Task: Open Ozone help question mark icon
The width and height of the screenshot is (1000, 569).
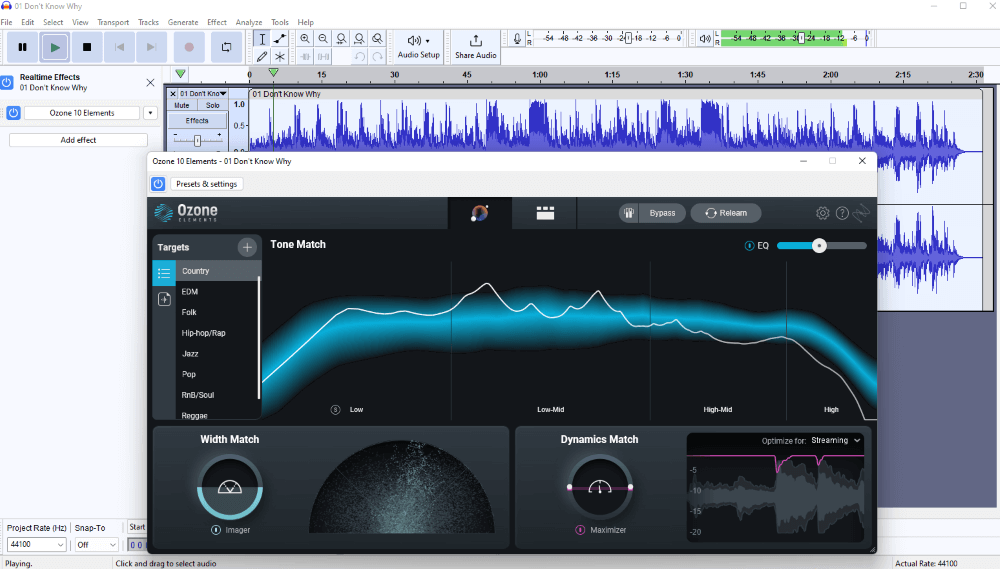Action: (842, 213)
